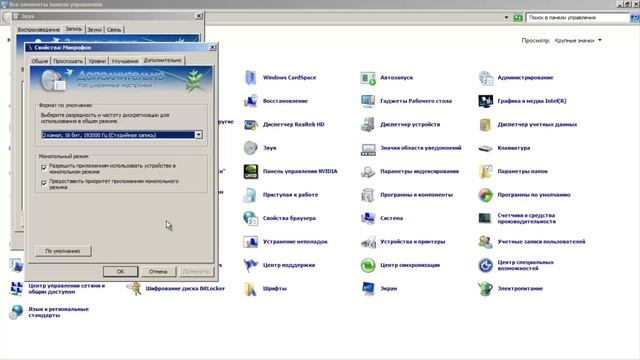Open the Windows CardSpace icon
640x360 pixels.
point(250,78)
